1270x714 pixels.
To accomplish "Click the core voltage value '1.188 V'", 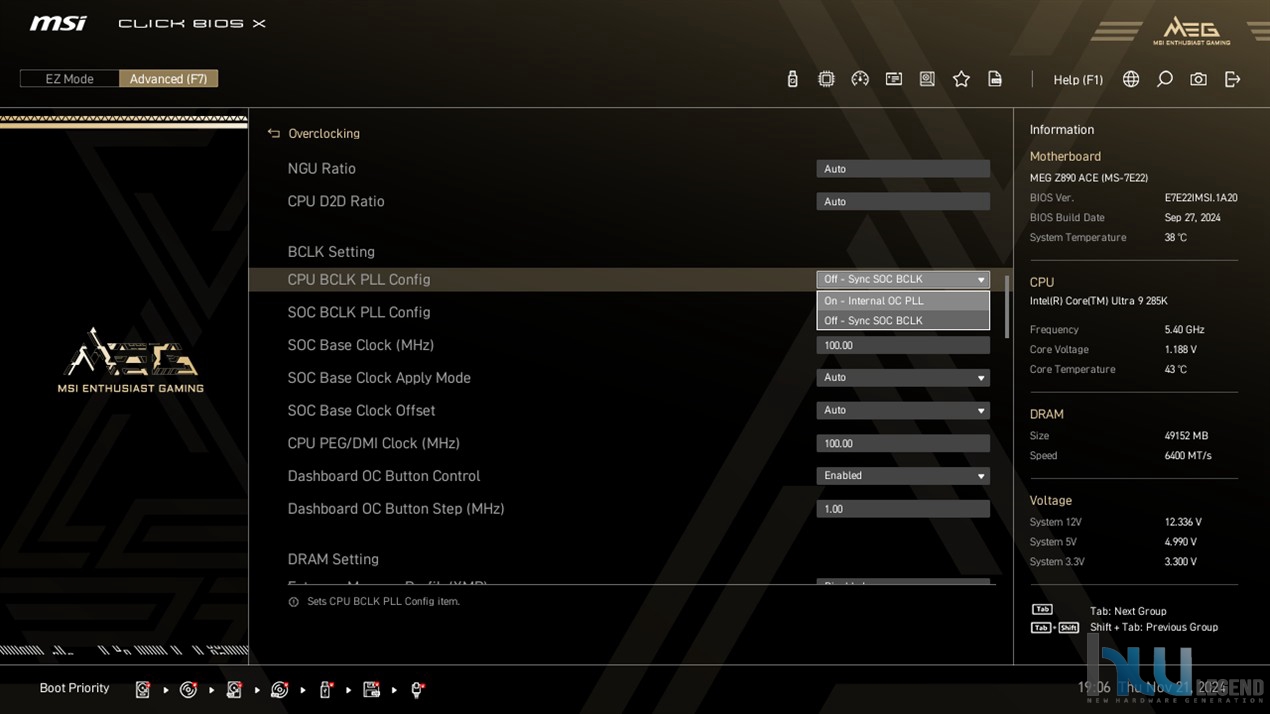I will tap(1181, 350).
